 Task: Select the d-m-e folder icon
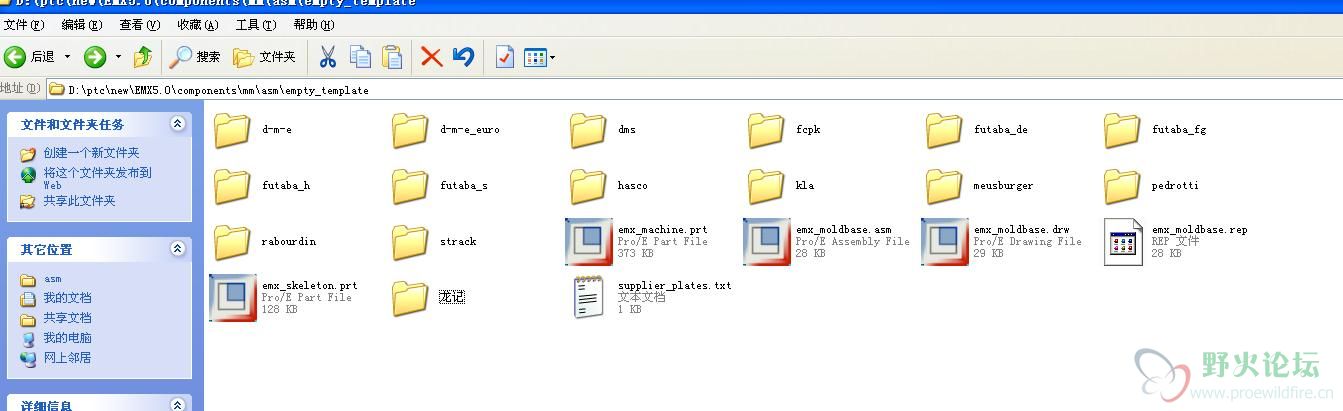point(232,130)
